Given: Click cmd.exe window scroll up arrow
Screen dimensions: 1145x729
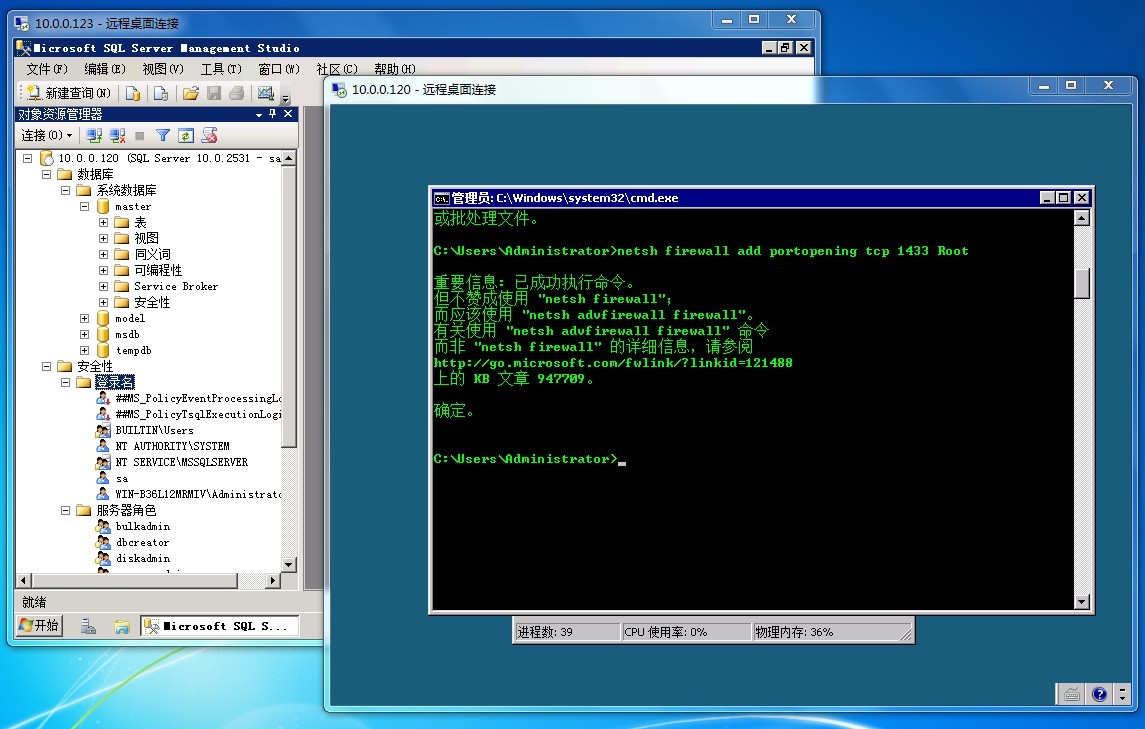Looking at the screenshot, I should click(x=1082, y=218).
